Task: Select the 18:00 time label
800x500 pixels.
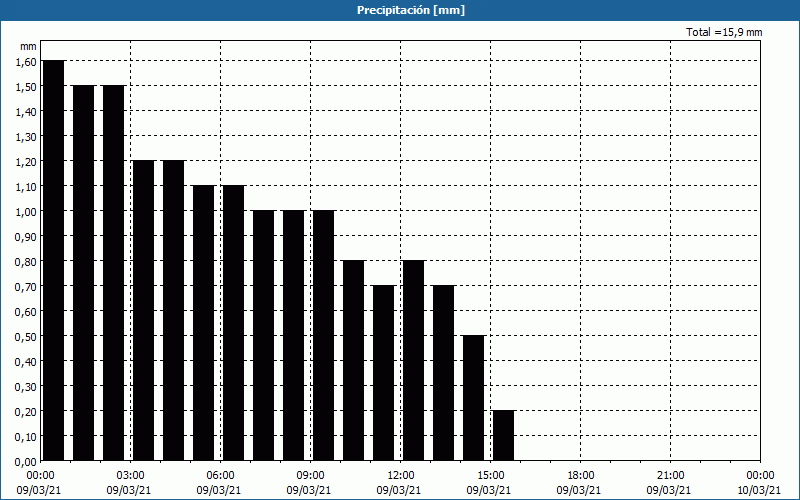Action: (x=580, y=476)
